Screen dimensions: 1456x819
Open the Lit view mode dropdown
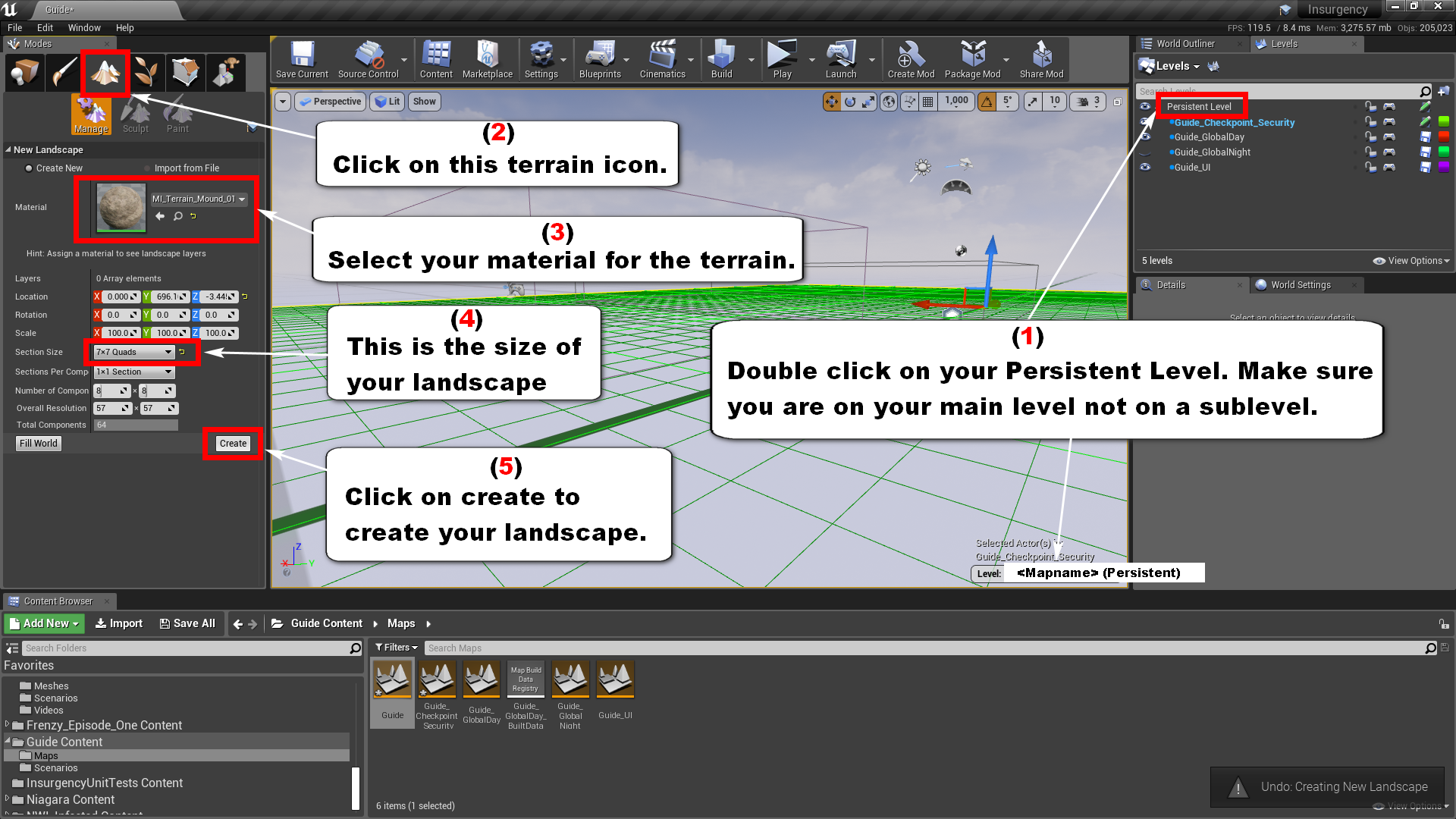pos(388,102)
